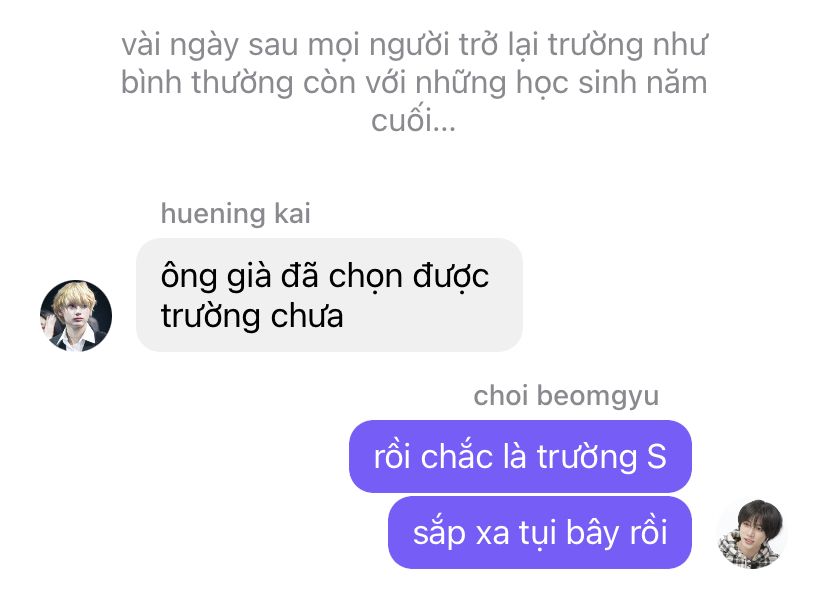Click the letter "S" in the purple bubble
This screenshot has height=591, width=828.
(656, 457)
